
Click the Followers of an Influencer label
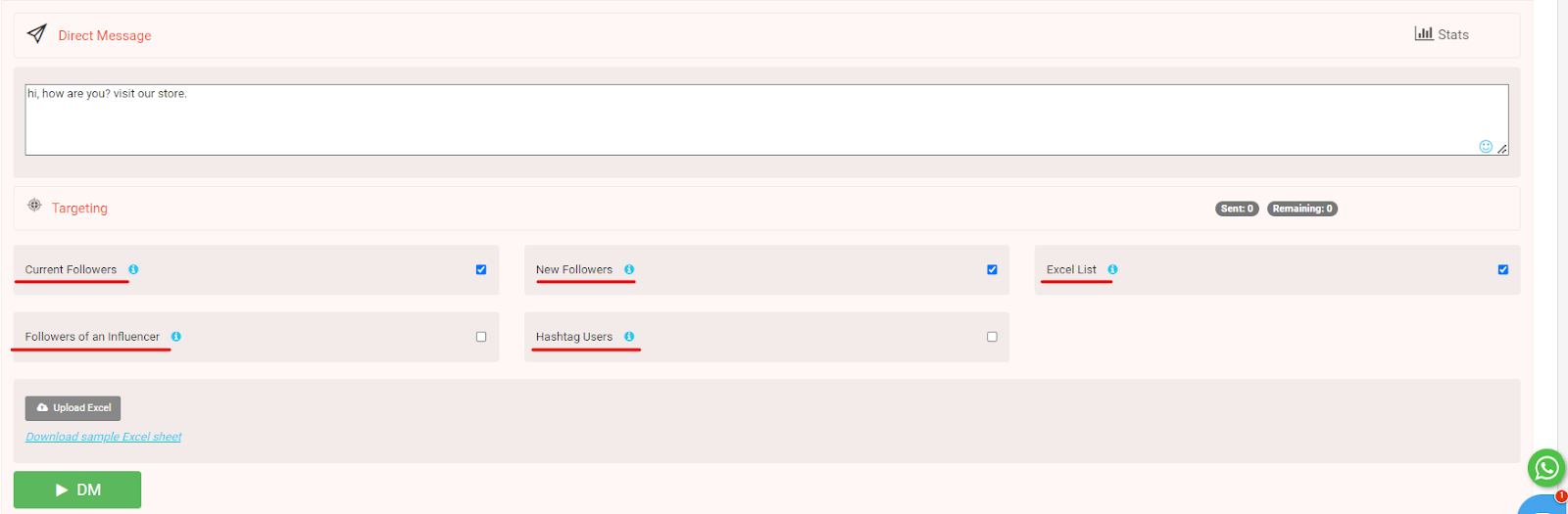(92, 337)
